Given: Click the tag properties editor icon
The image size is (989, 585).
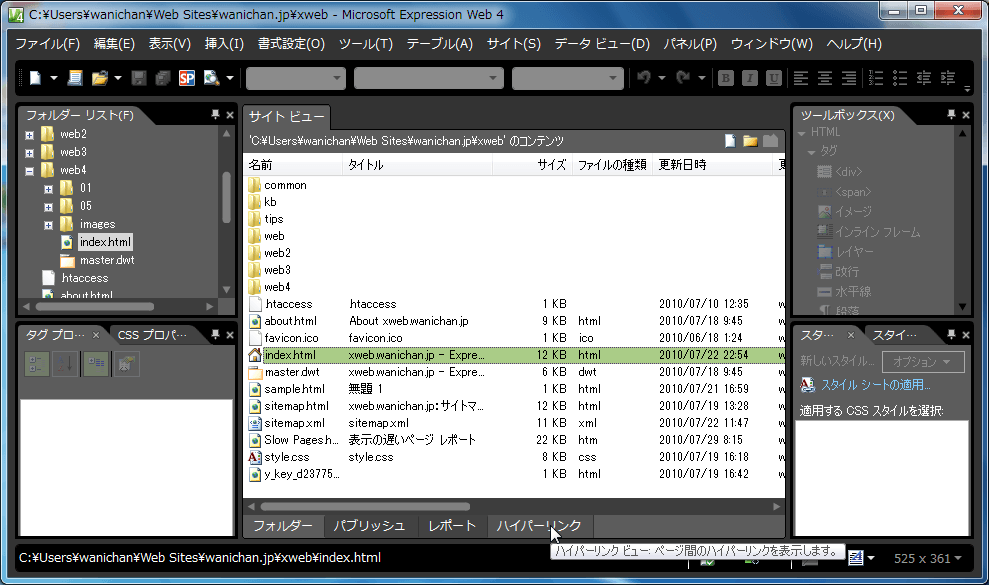Looking at the screenshot, I should [x=126, y=363].
